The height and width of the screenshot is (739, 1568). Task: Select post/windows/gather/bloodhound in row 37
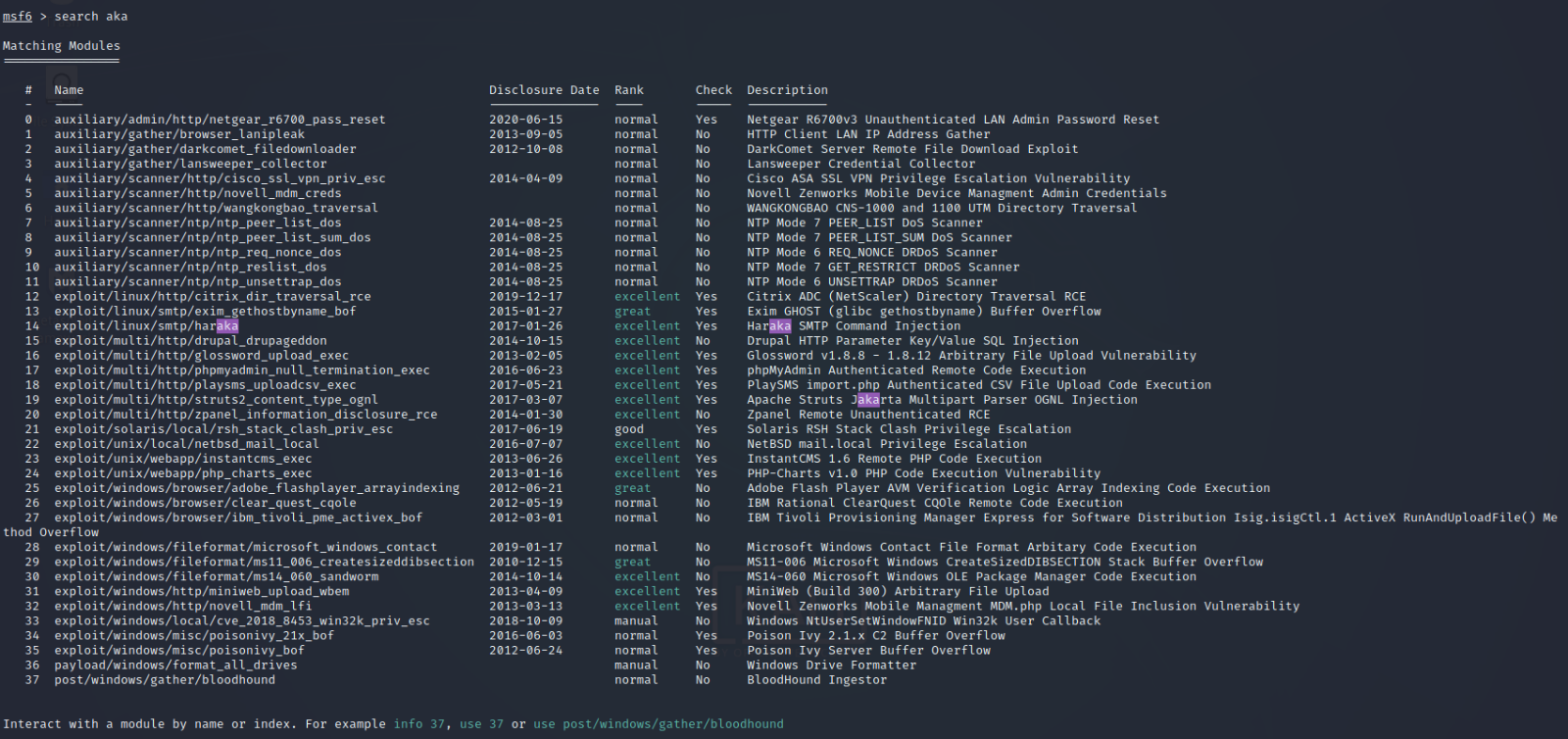[165, 679]
